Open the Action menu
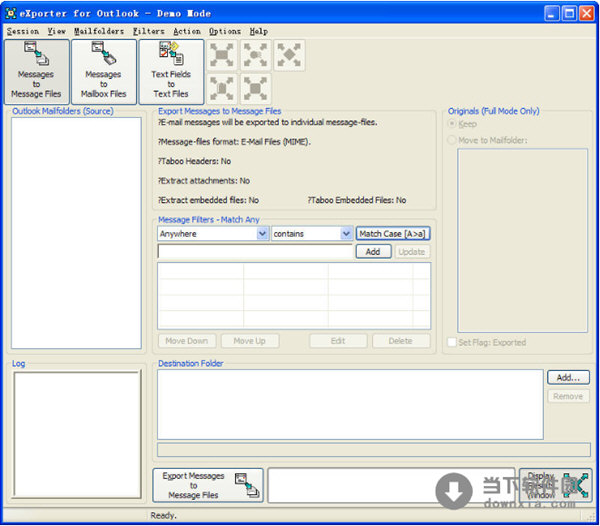Viewport: 600px width, 526px height. click(187, 31)
